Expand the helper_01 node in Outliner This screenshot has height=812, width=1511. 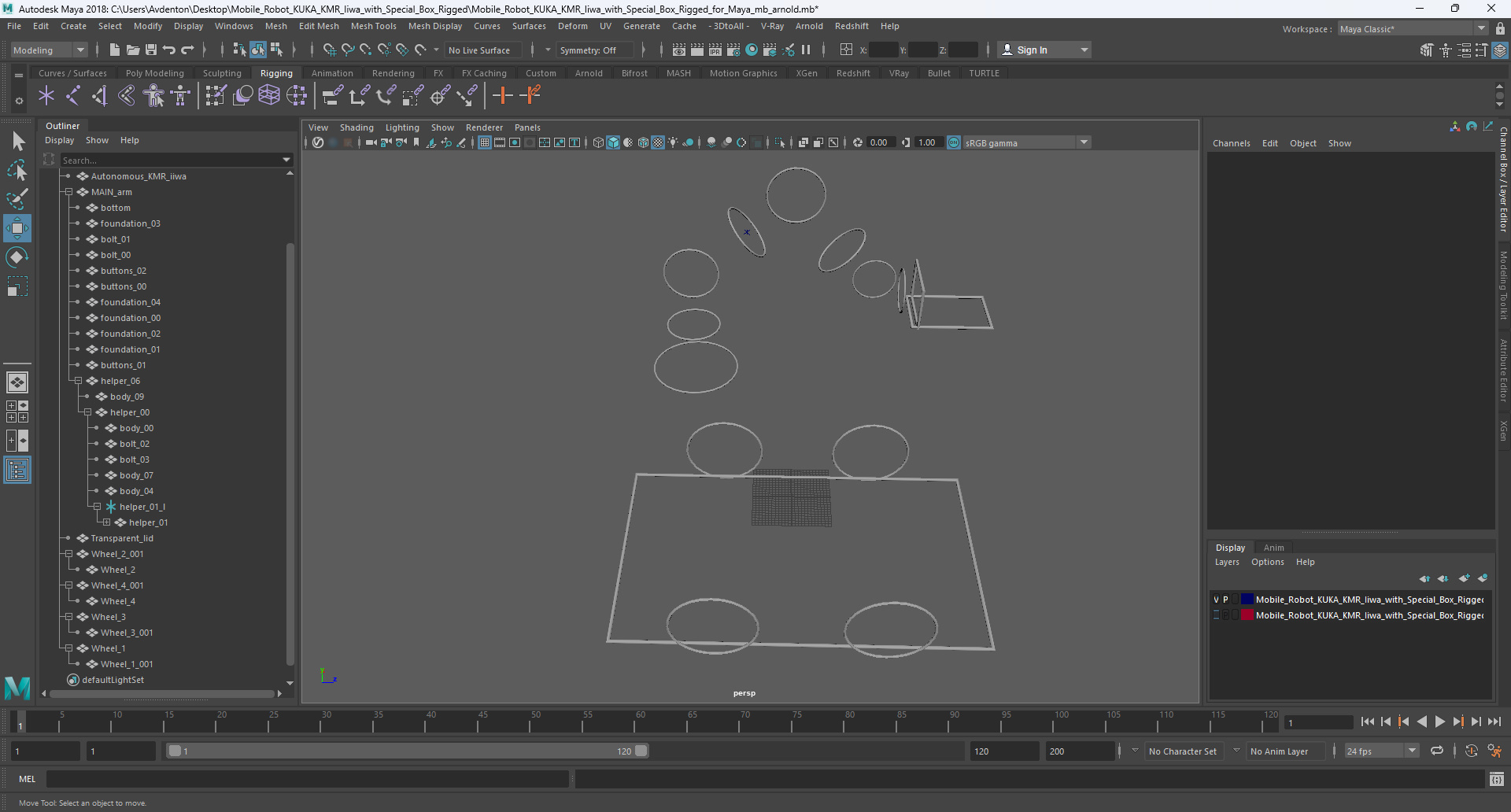click(106, 522)
